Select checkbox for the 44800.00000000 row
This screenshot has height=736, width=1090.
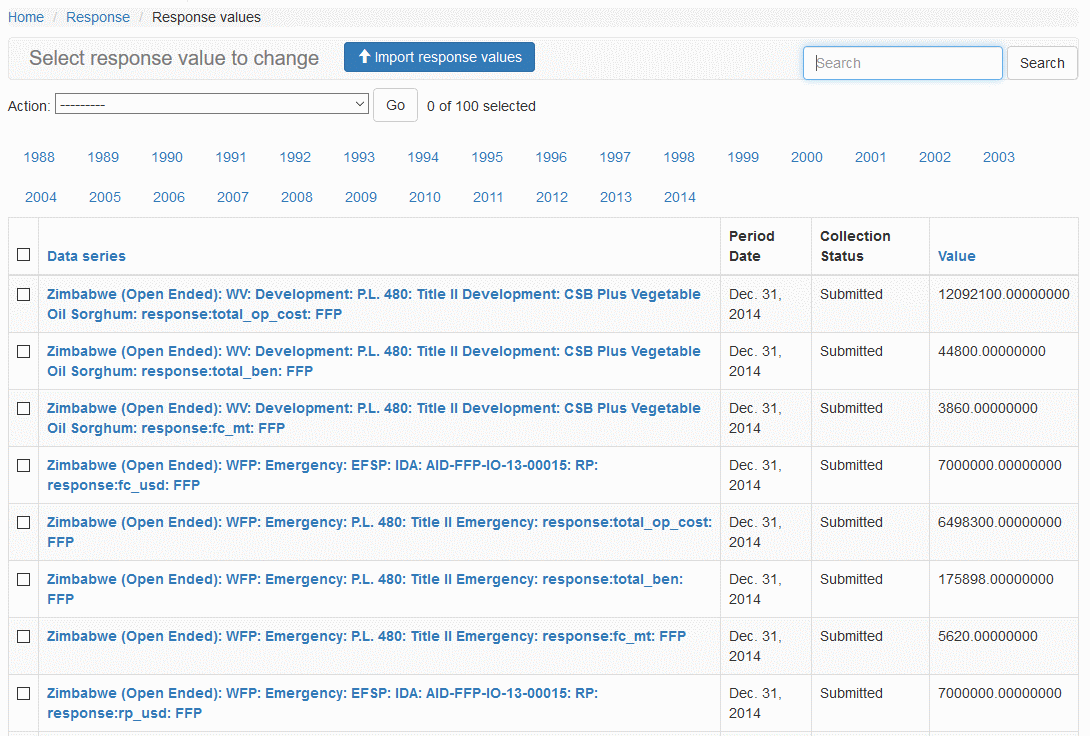(24, 352)
